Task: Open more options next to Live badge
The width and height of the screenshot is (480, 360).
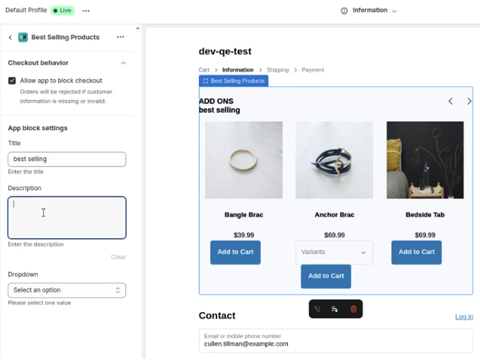Action: point(86,11)
